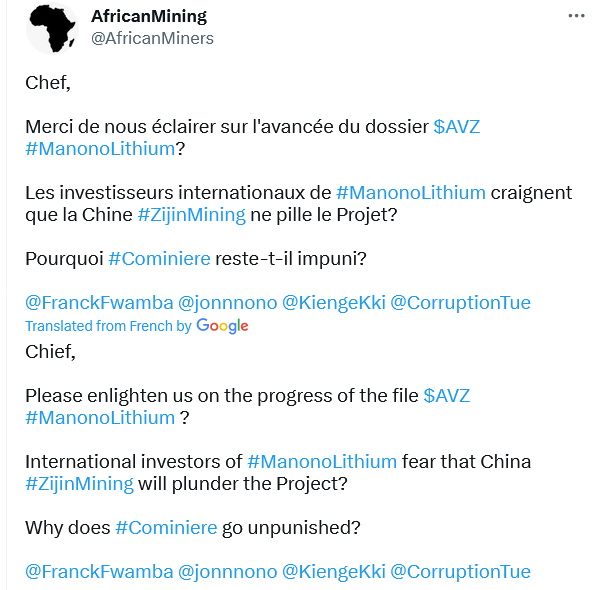Click #ManonoLithium after International investors of
This screenshot has height=590, width=596.
tap(322, 462)
